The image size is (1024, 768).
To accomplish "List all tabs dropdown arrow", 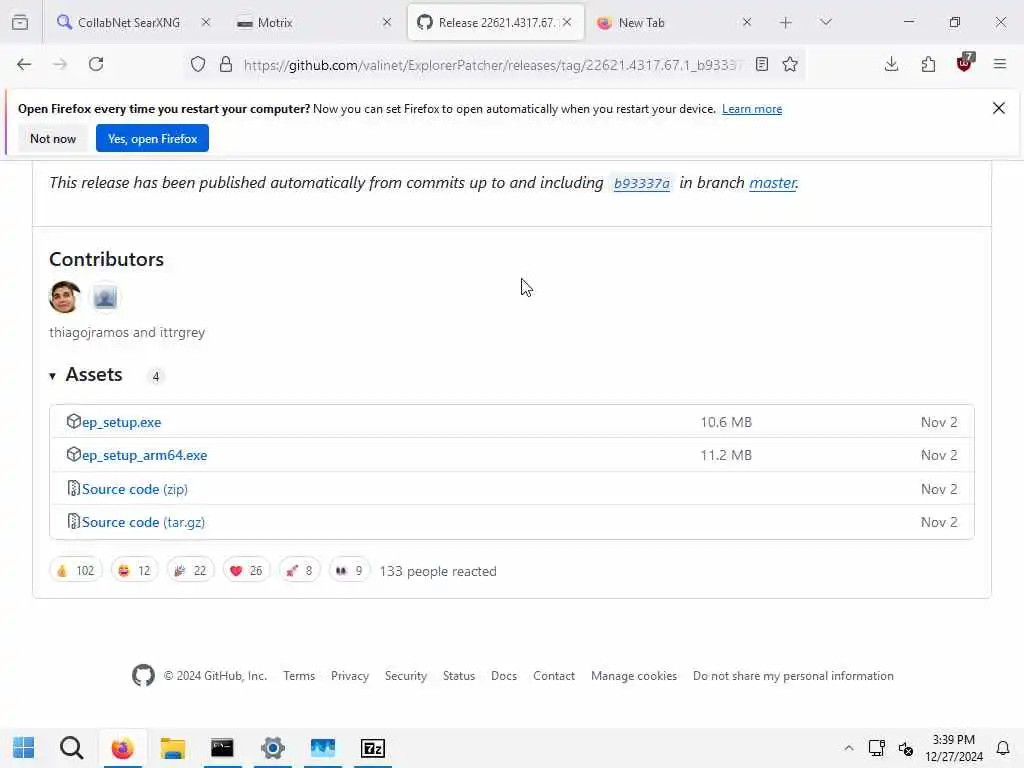I will [x=826, y=23].
